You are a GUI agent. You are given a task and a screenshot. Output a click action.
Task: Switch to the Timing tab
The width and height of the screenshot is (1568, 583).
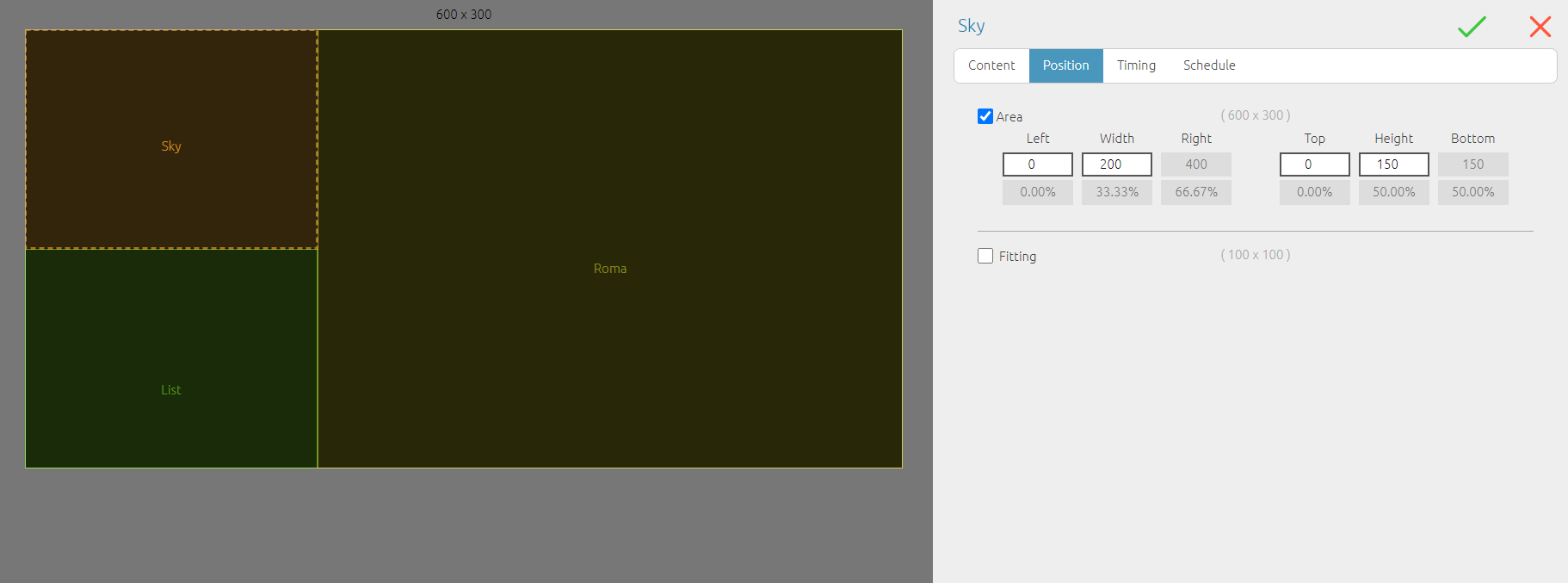point(1136,65)
